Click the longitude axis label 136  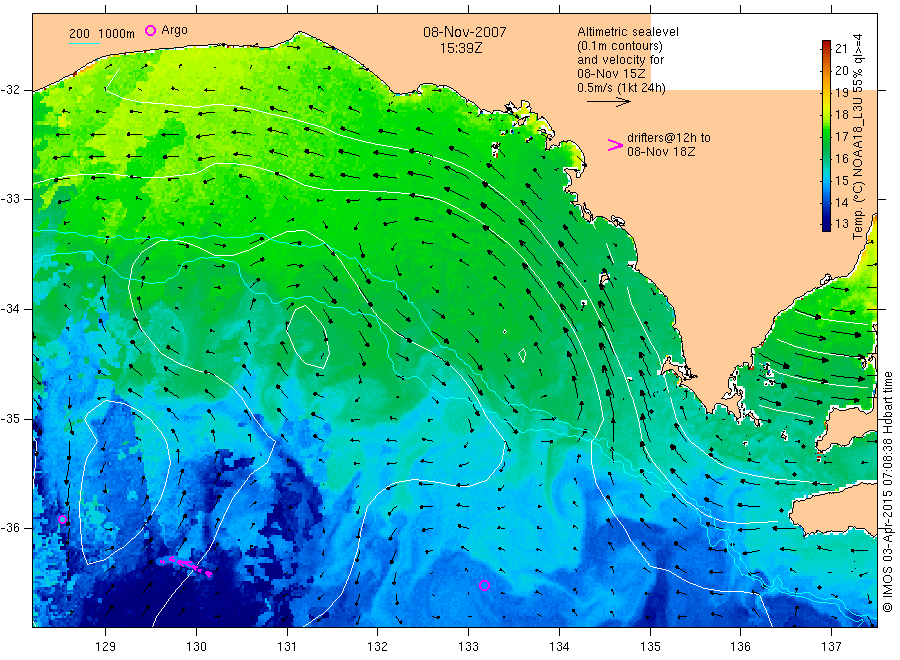(x=740, y=647)
